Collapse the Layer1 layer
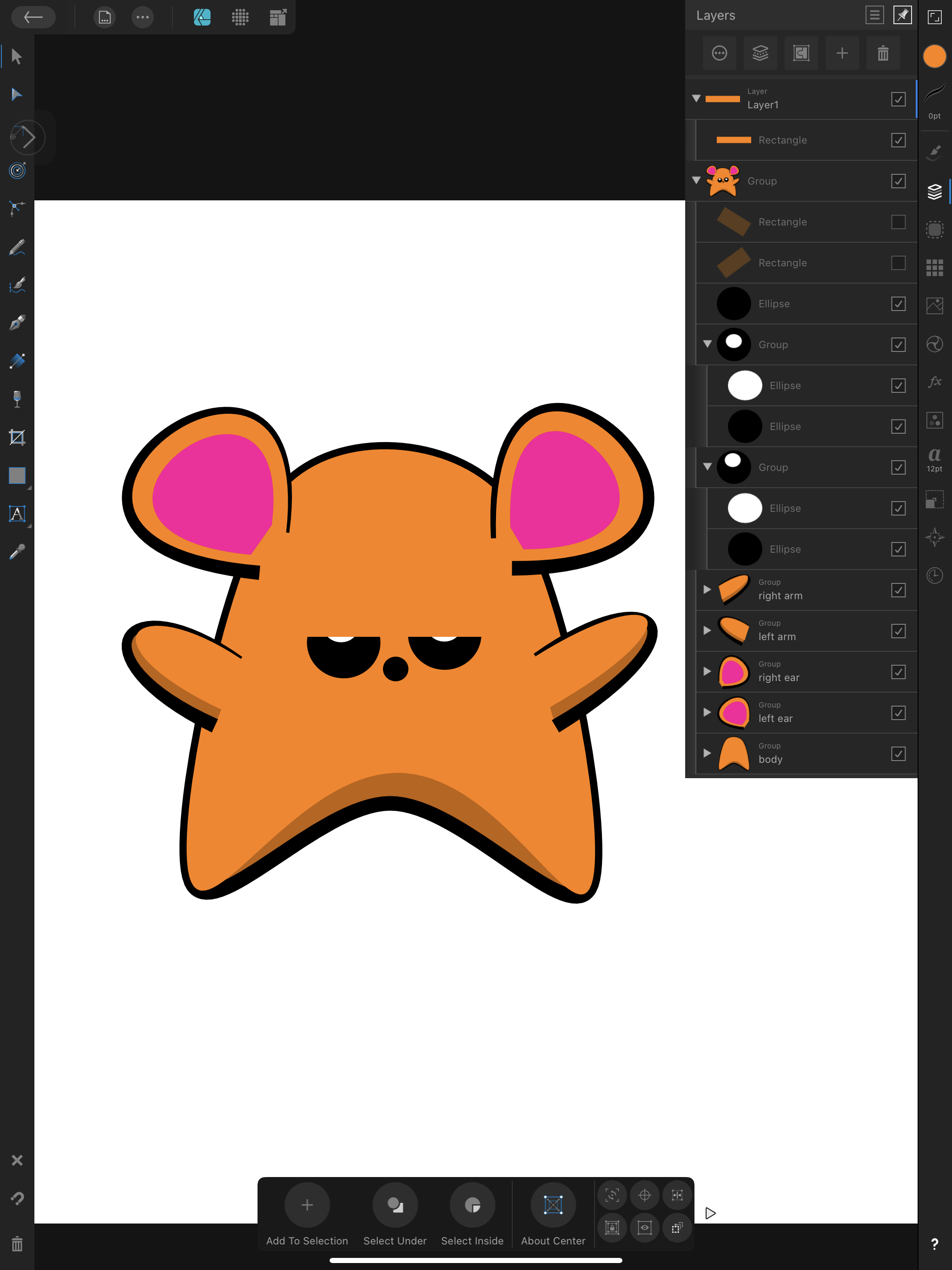 (696, 99)
